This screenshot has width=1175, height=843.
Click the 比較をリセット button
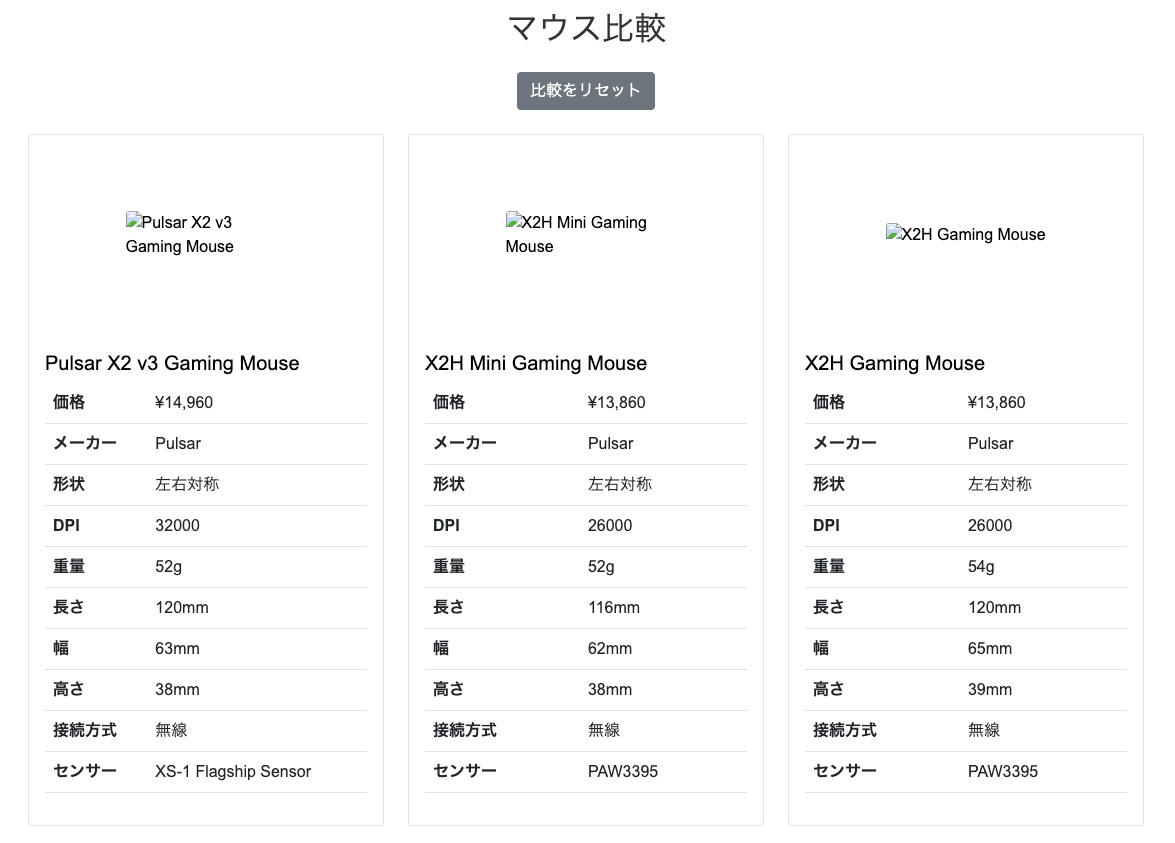click(585, 91)
